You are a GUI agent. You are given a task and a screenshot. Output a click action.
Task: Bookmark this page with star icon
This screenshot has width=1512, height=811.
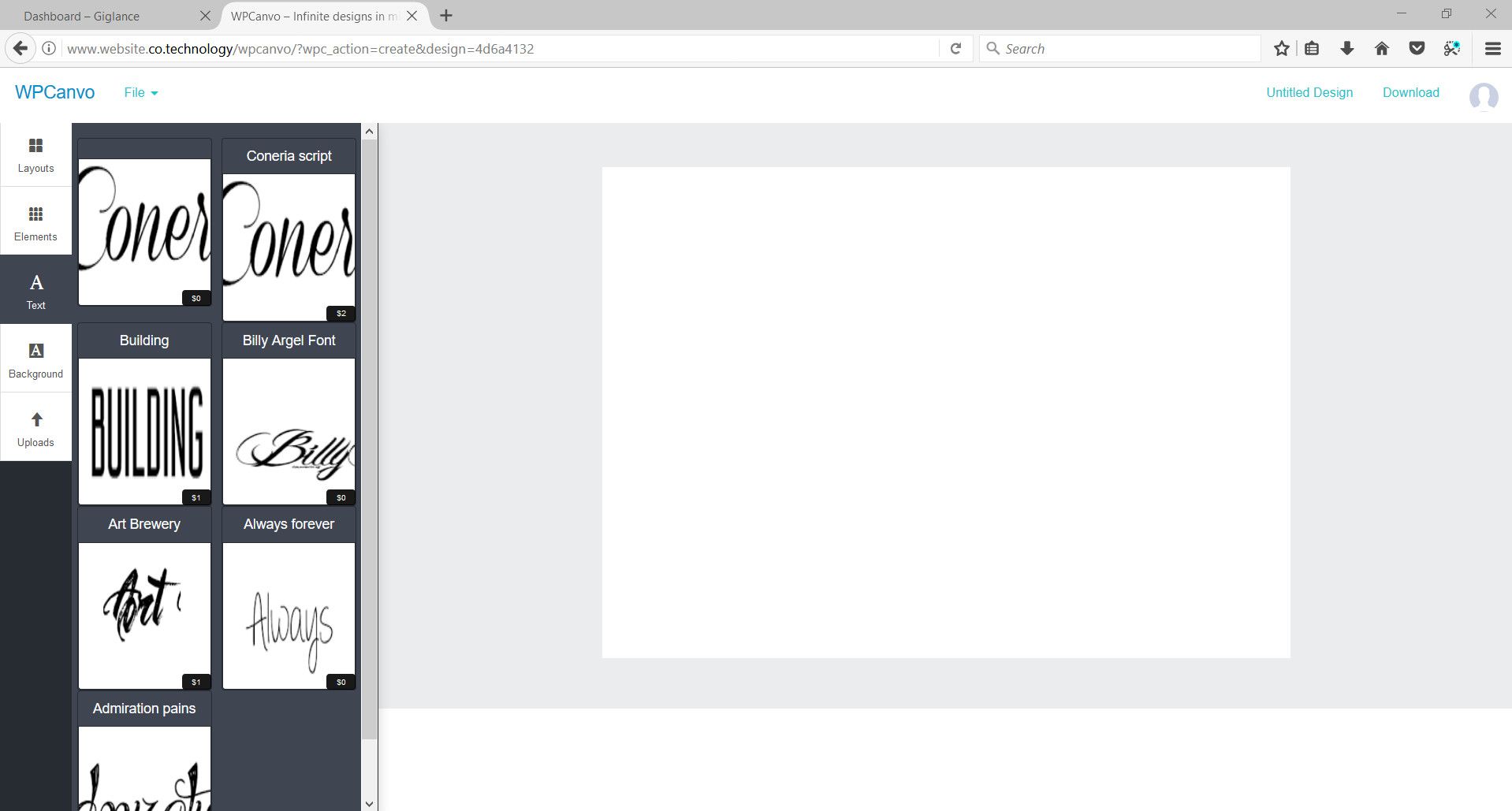coord(1281,49)
